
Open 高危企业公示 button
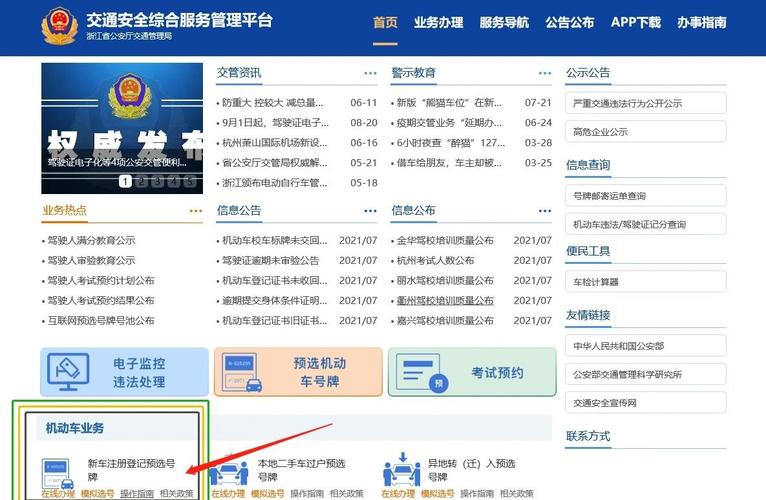[645, 131]
